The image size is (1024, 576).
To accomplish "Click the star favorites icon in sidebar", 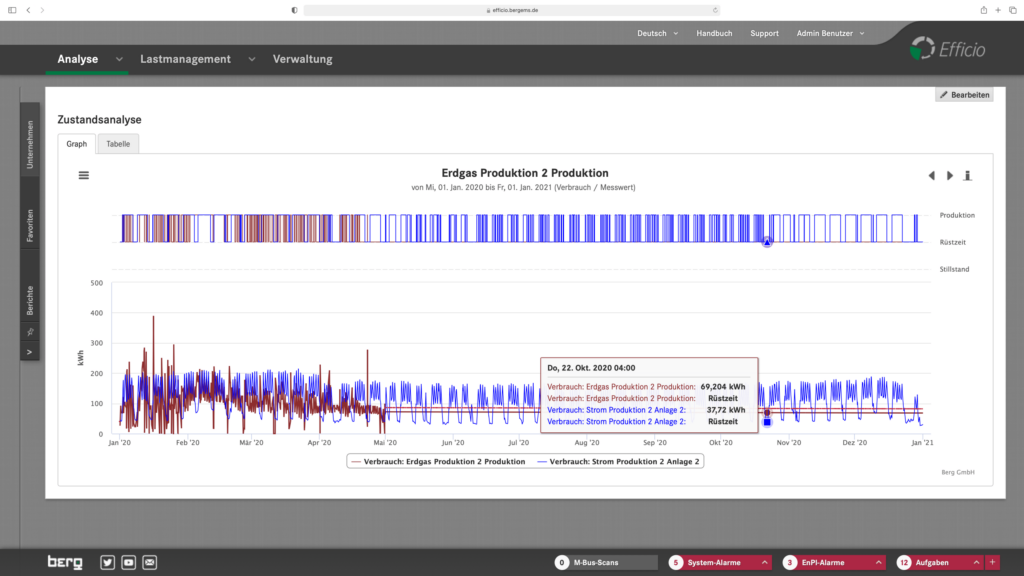I will pyautogui.click(x=30, y=331).
